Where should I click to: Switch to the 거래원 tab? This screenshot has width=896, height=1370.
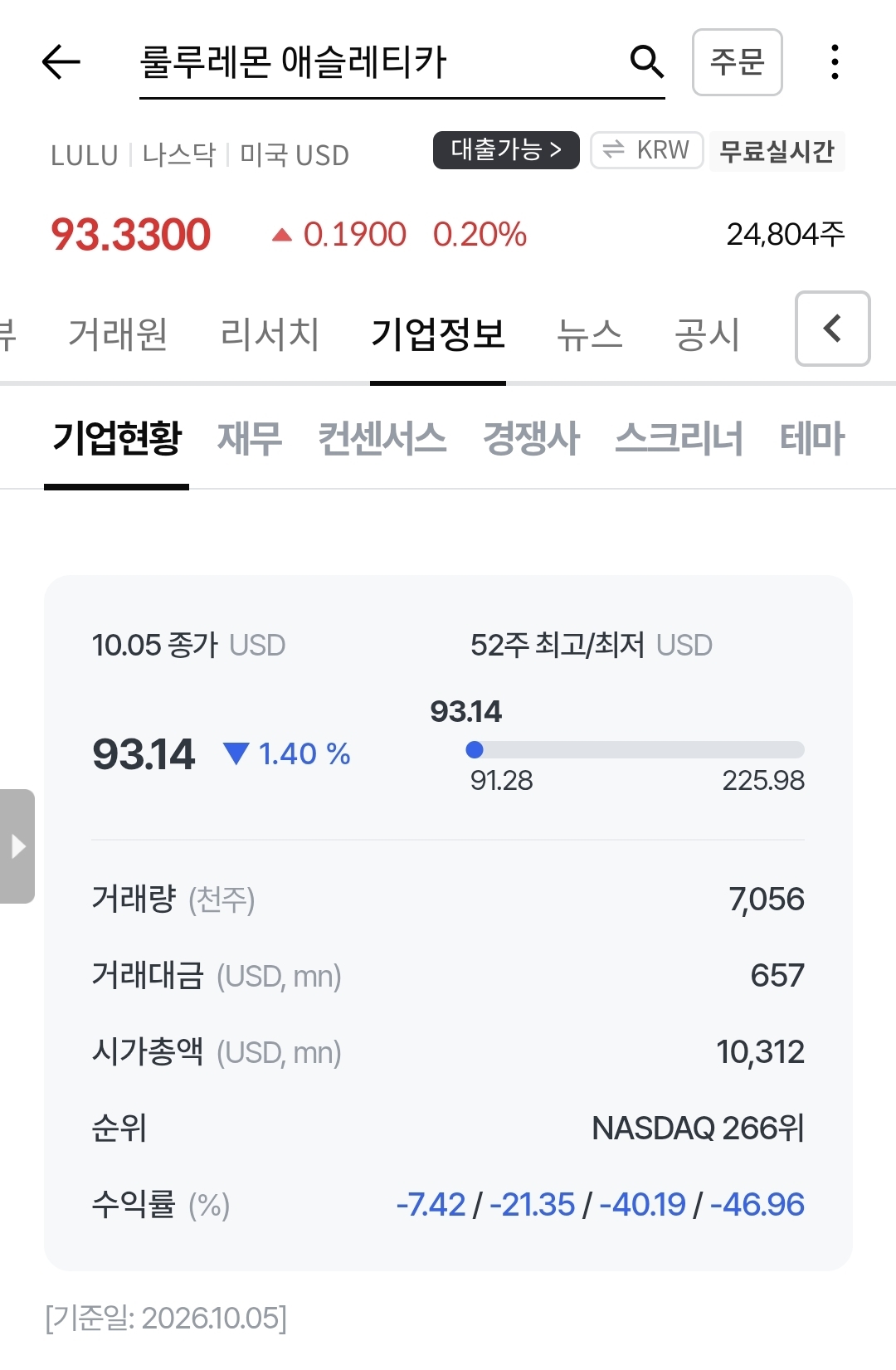point(118,334)
